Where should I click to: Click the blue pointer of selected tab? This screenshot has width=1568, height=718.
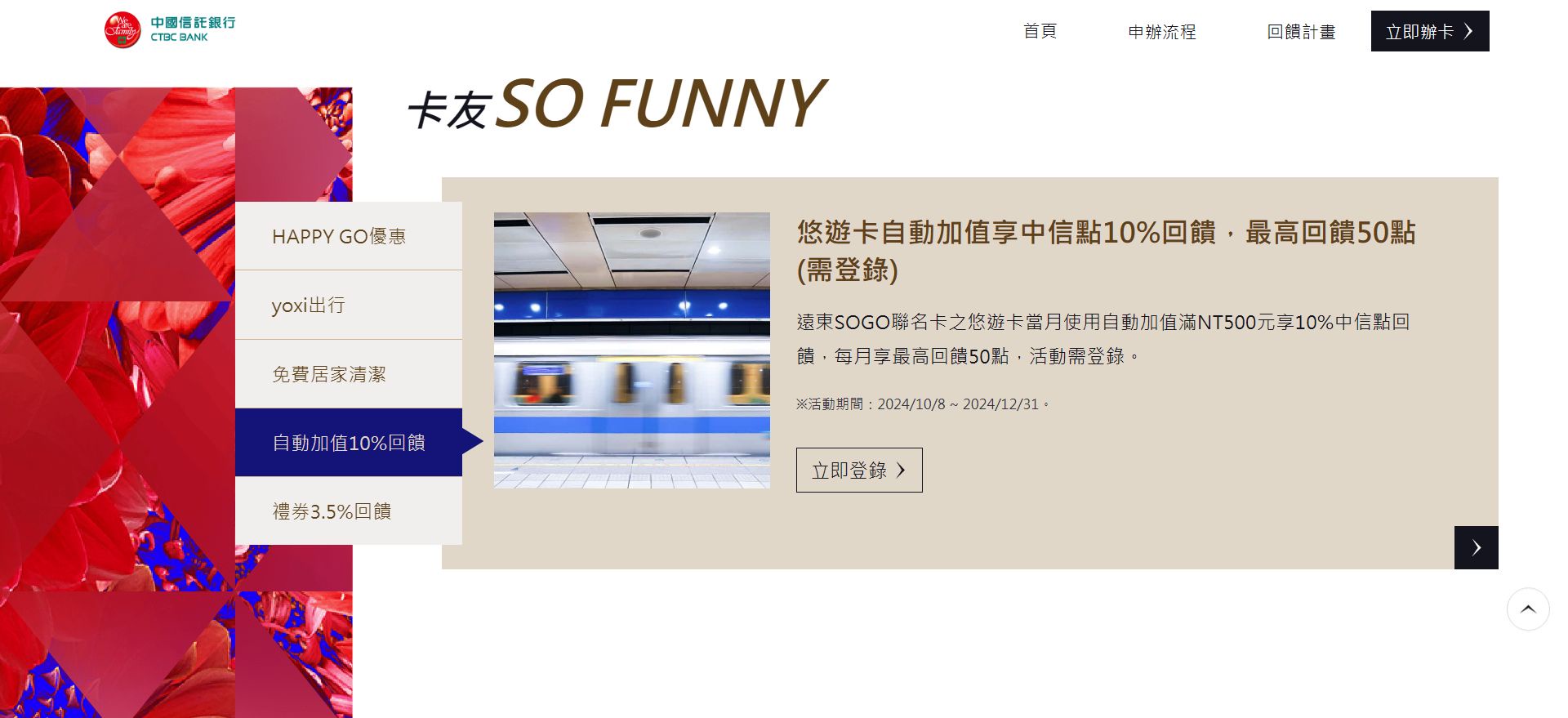tap(473, 442)
